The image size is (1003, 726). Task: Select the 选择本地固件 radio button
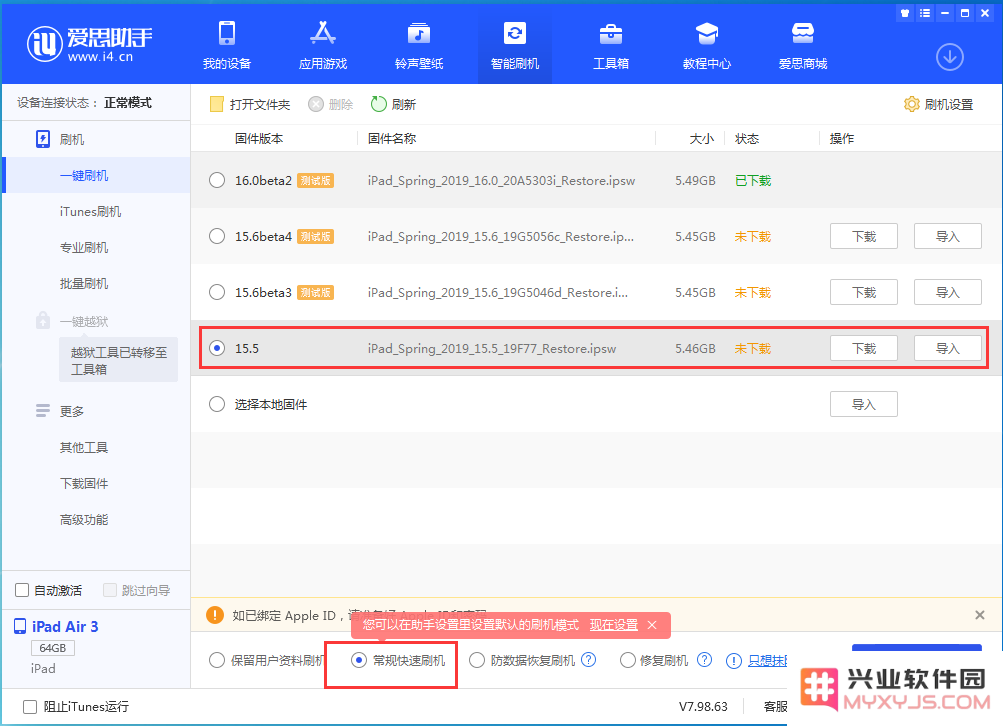(x=217, y=404)
